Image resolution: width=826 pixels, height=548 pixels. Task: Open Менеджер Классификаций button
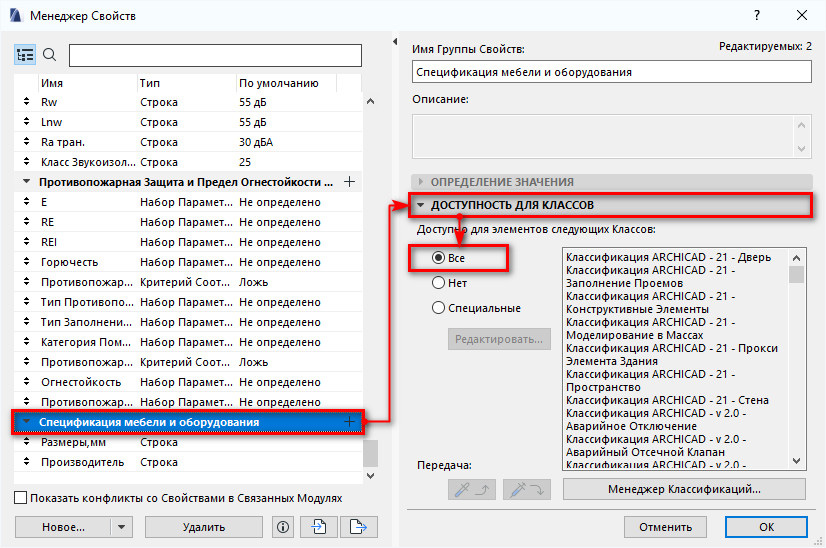point(684,489)
